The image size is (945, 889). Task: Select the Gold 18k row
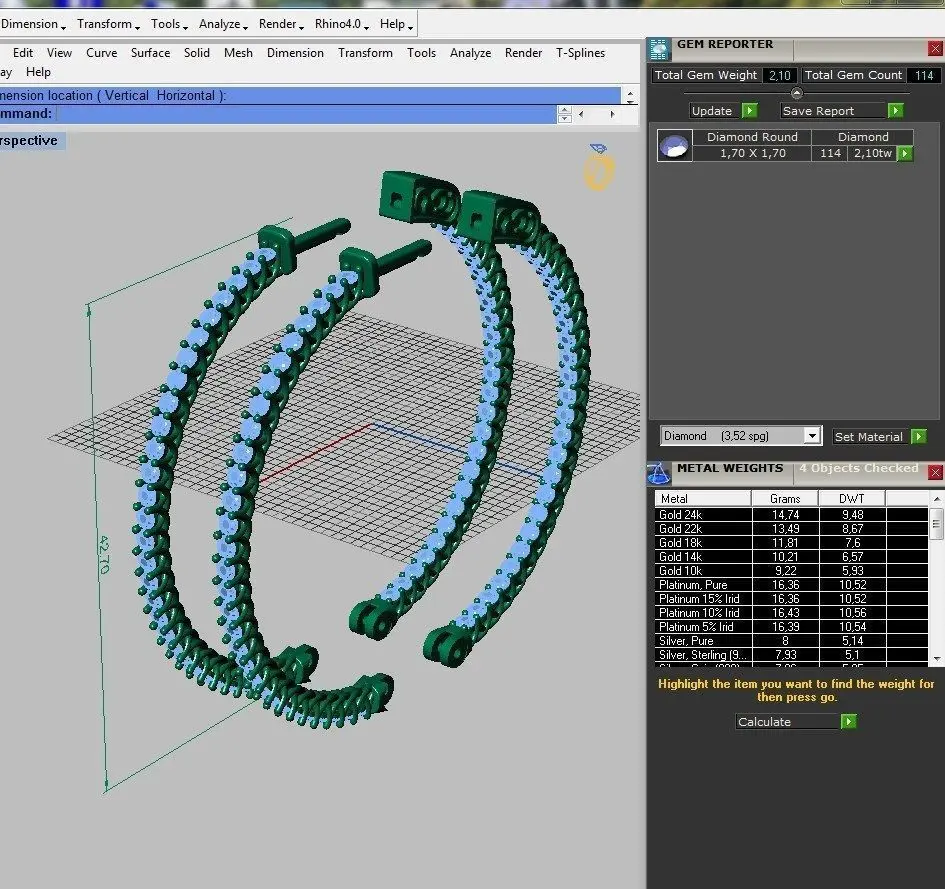point(791,542)
